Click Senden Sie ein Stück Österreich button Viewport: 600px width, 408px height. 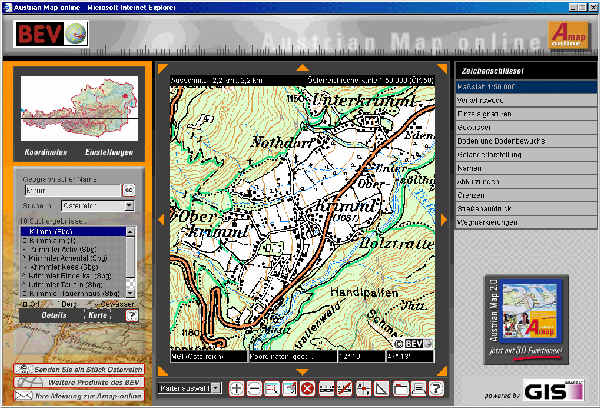click(x=79, y=369)
